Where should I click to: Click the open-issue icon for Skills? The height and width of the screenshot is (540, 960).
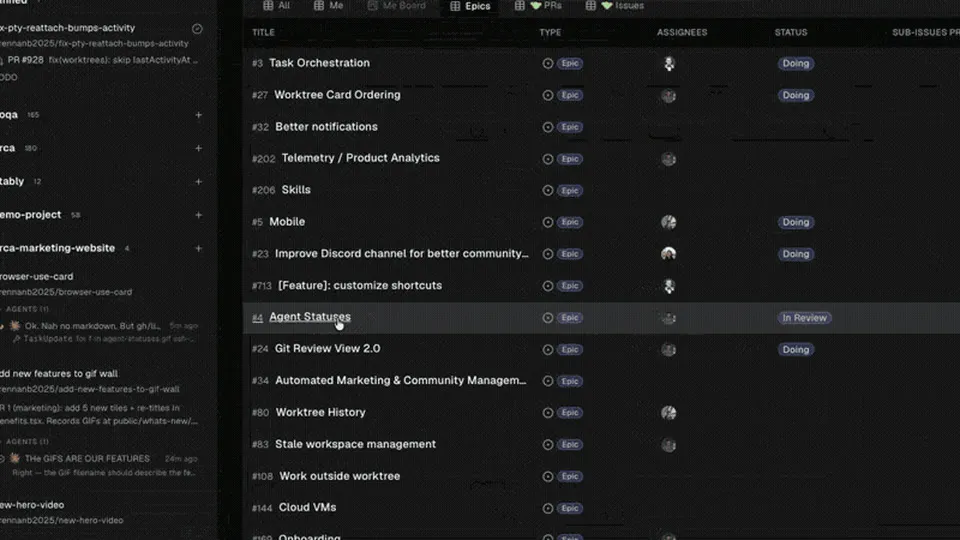click(547, 190)
